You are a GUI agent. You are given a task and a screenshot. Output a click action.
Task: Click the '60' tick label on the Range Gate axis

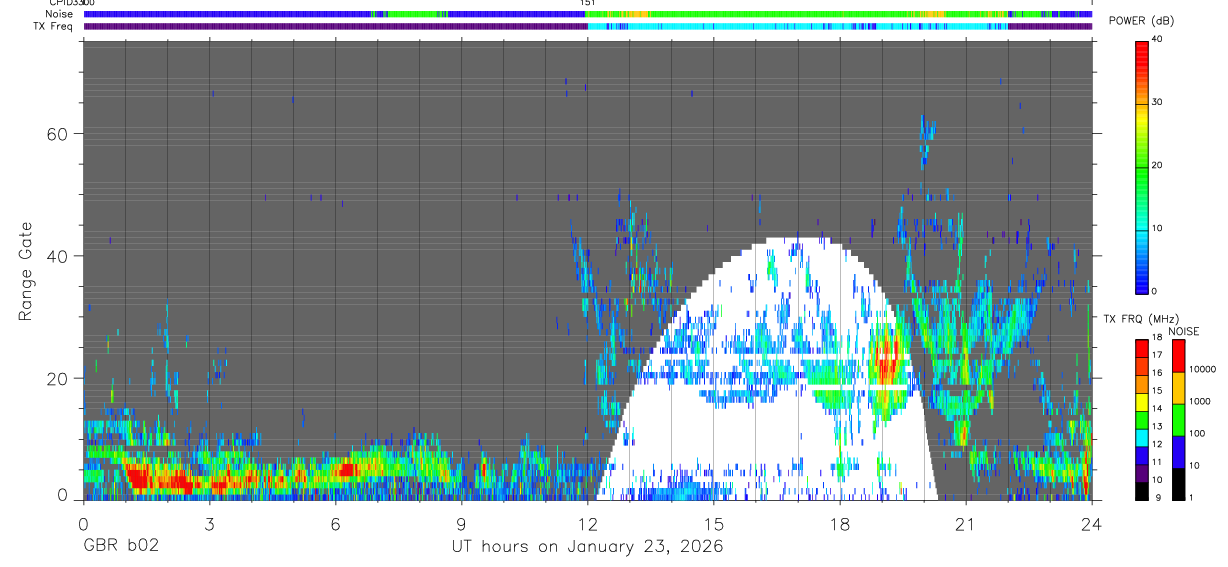(58, 134)
